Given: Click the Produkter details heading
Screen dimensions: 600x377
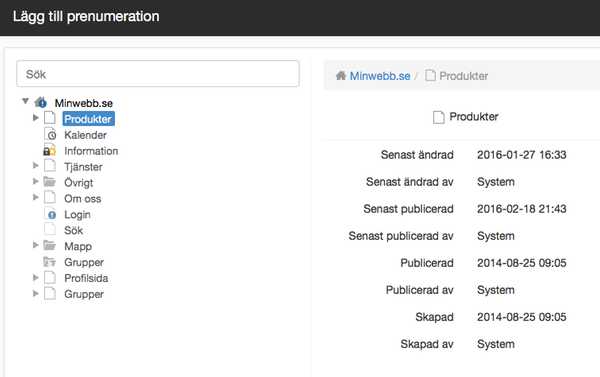Looking at the screenshot, I should (x=474, y=117).
